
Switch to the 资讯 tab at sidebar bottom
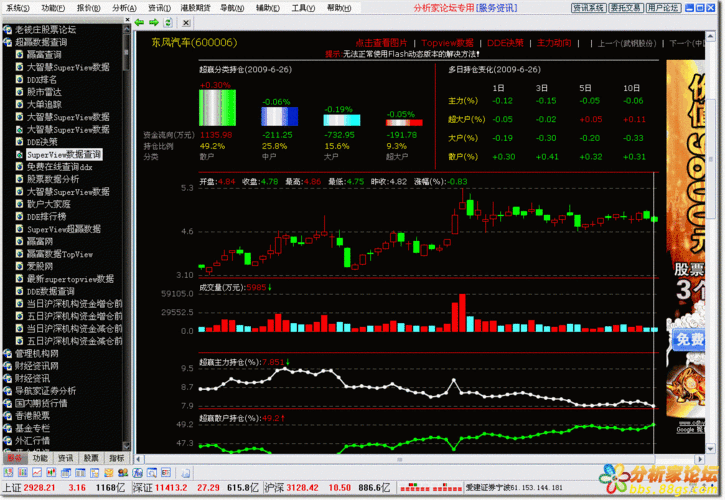click(x=65, y=458)
